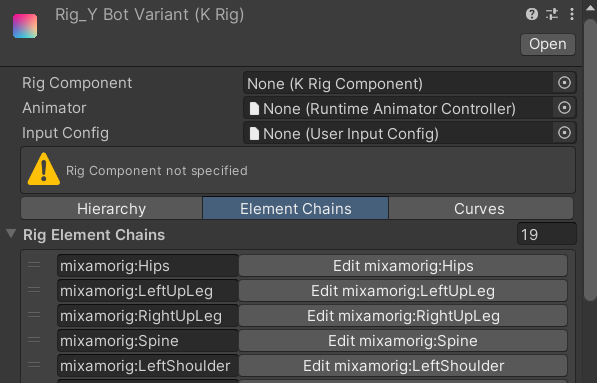This screenshot has height=383, width=597.
Task: Click the Open button
Action: [x=548, y=45]
